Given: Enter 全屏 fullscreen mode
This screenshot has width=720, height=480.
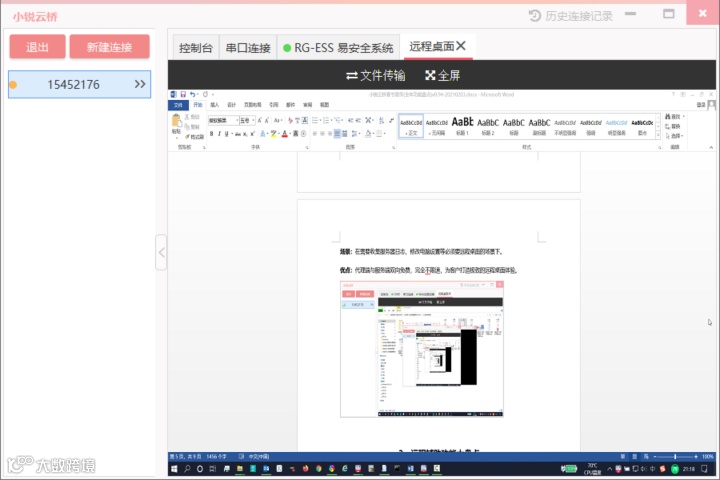Looking at the screenshot, I should point(443,75).
